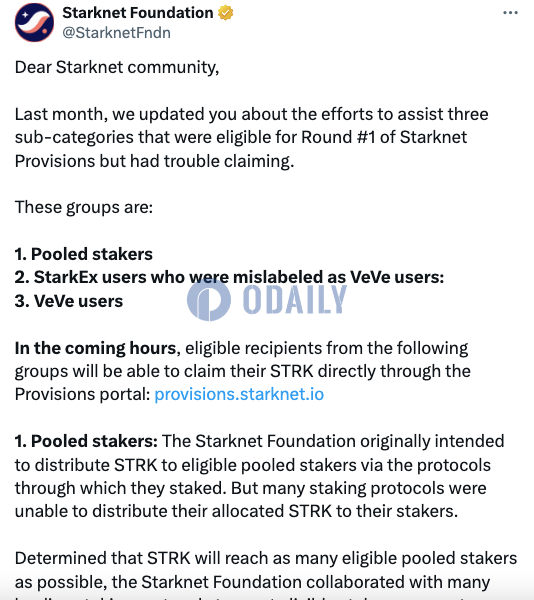Click the bold 'In the coming hours' text
This screenshot has height=600, width=534.
(96, 348)
